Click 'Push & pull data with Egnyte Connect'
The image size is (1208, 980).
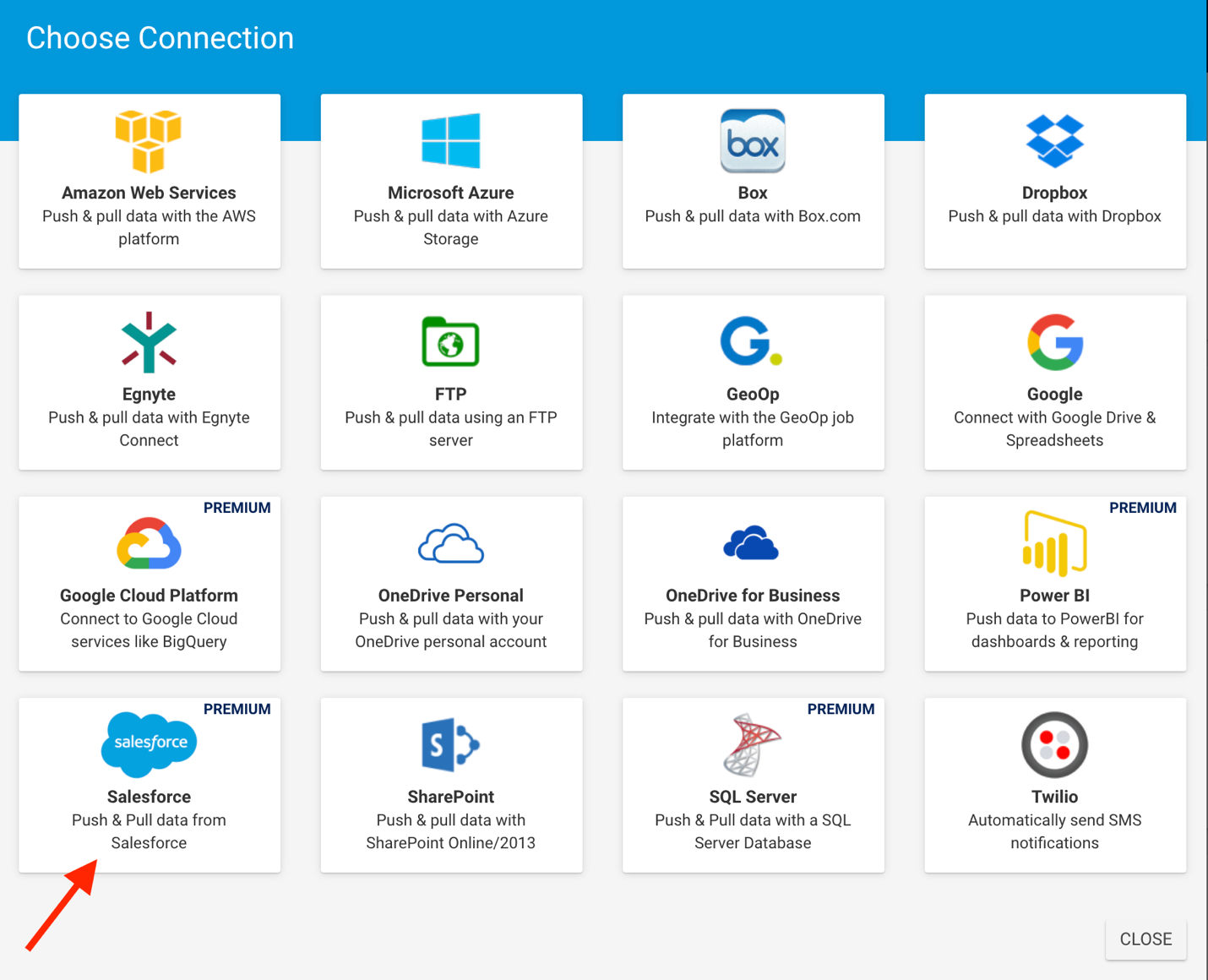click(x=149, y=428)
